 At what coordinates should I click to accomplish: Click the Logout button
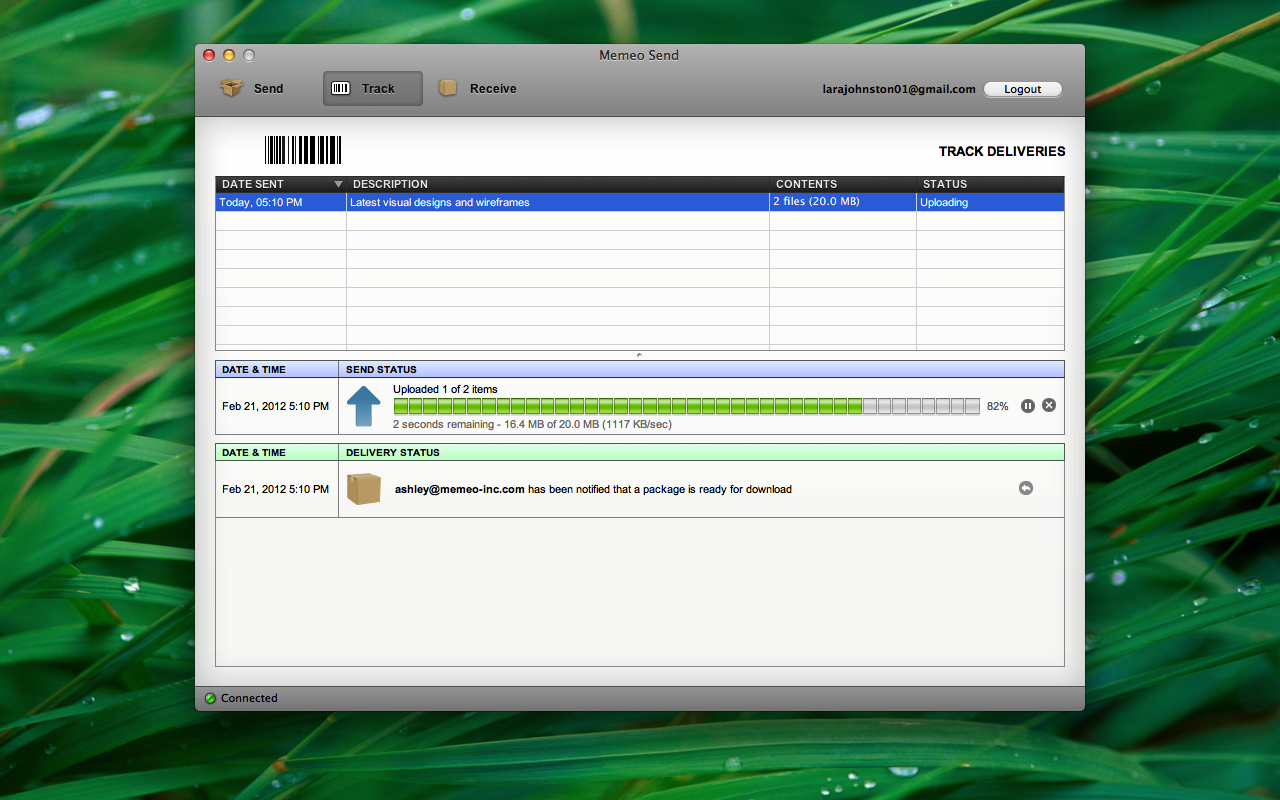click(1022, 89)
